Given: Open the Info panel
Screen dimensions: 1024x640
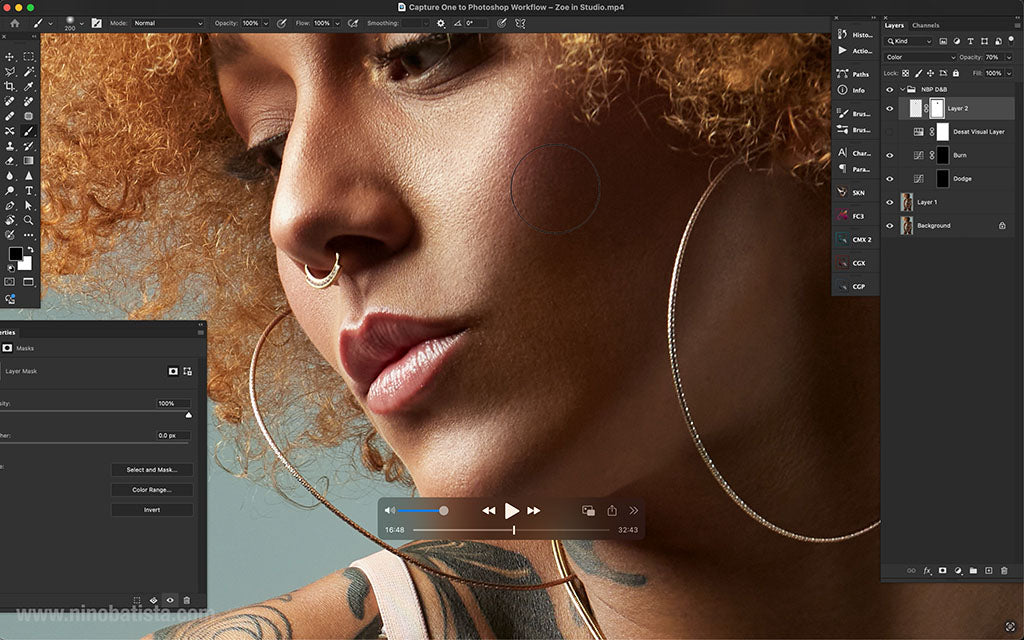Looking at the screenshot, I should pos(858,90).
